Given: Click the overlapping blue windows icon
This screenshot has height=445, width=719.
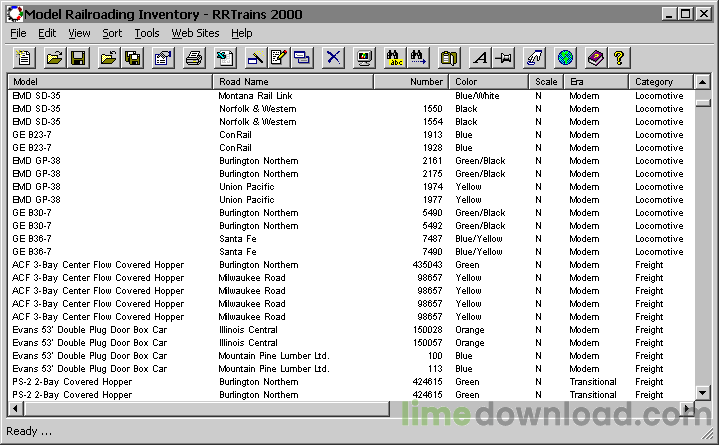Looking at the screenshot, I should pos(302,58).
